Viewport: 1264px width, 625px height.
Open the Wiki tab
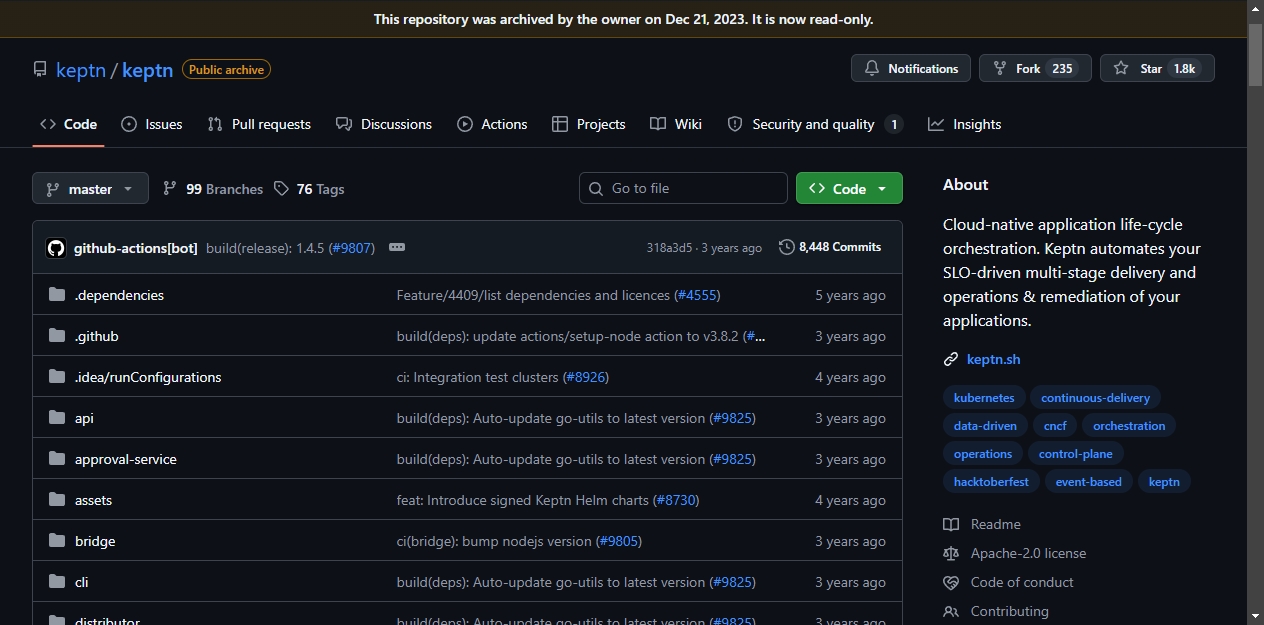pos(676,124)
